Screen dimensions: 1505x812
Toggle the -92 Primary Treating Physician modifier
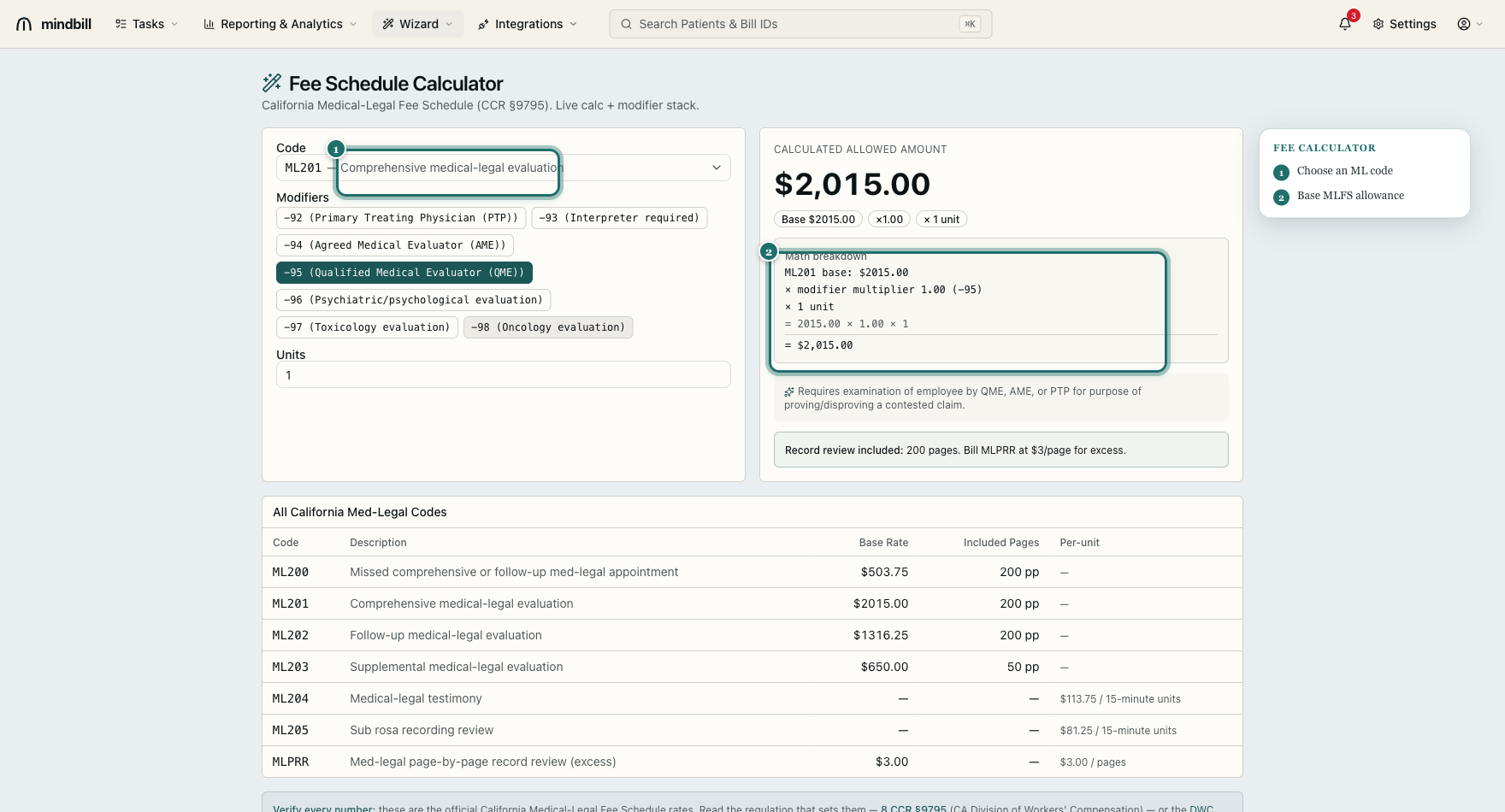[x=400, y=218]
